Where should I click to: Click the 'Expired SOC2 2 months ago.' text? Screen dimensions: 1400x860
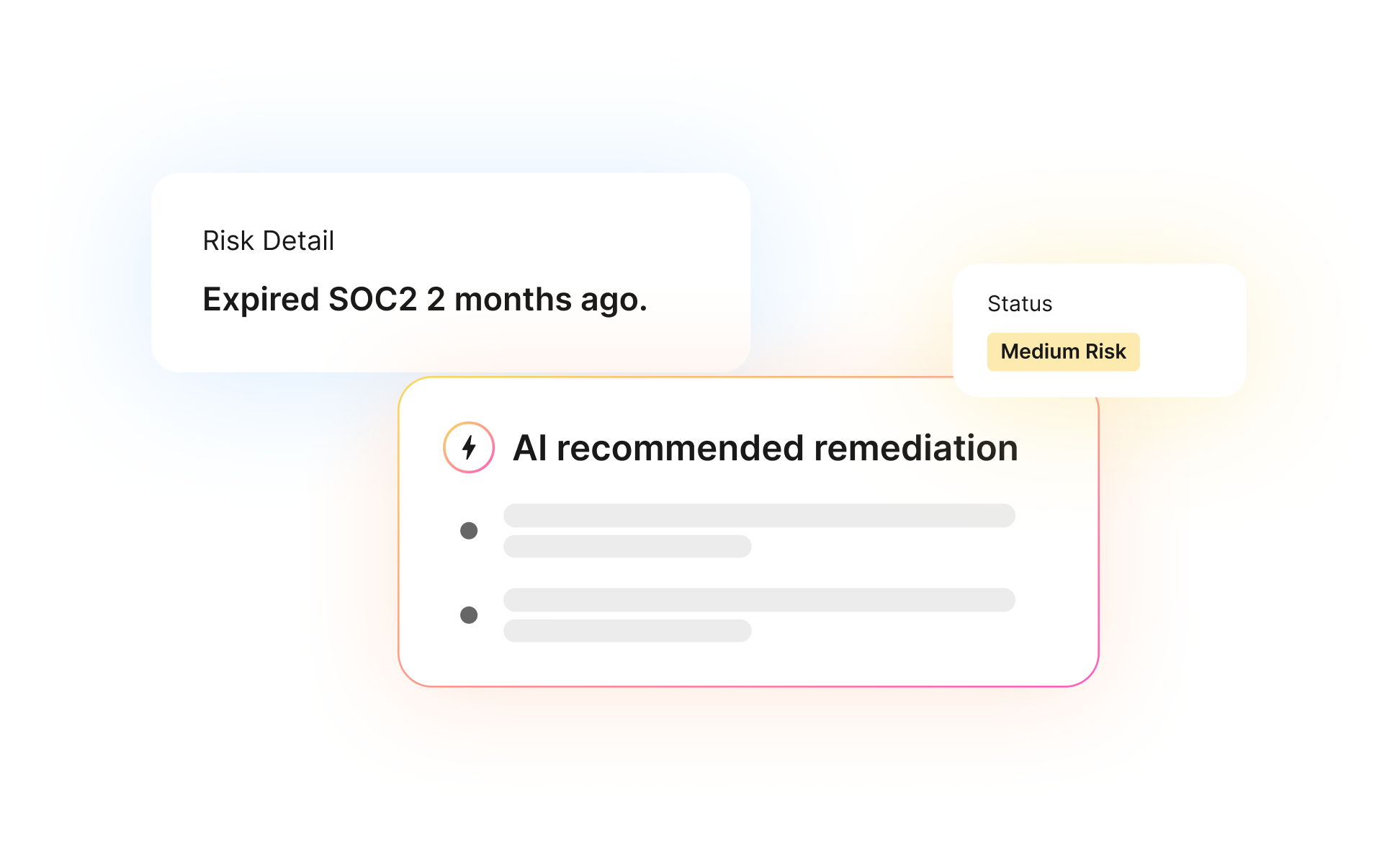coord(425,300)
